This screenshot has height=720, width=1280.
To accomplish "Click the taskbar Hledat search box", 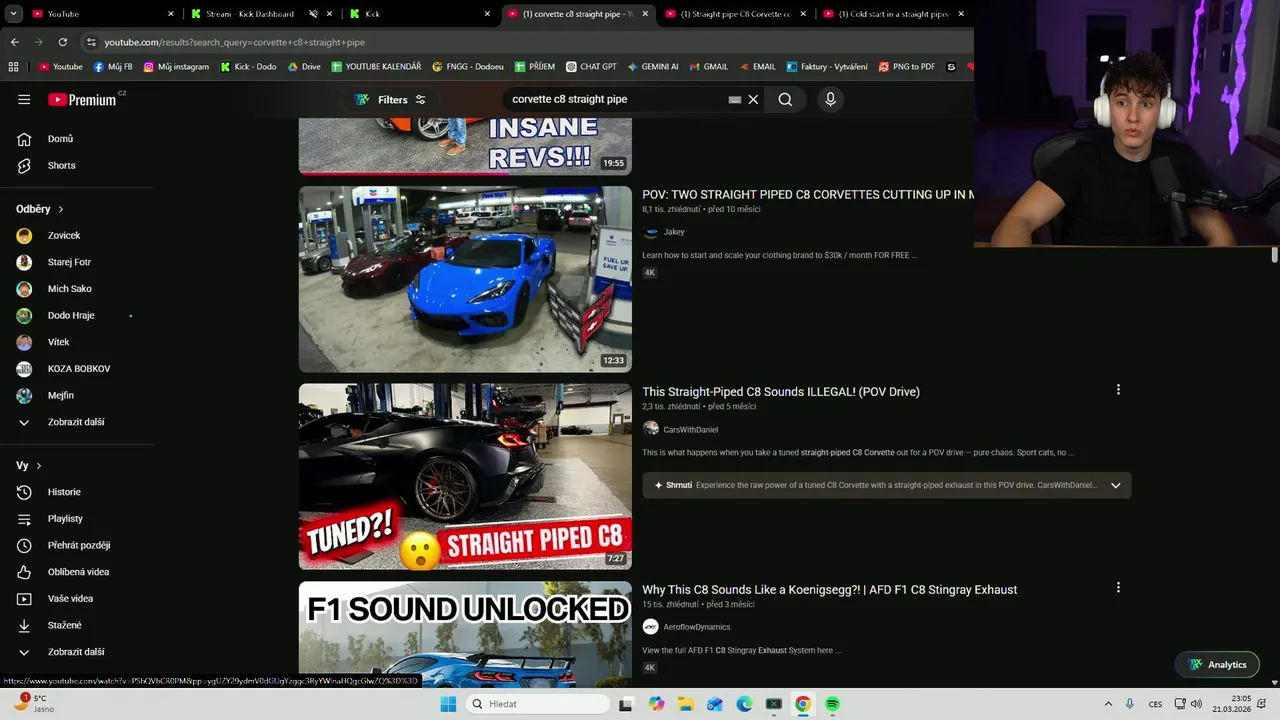I will point(537,704).
